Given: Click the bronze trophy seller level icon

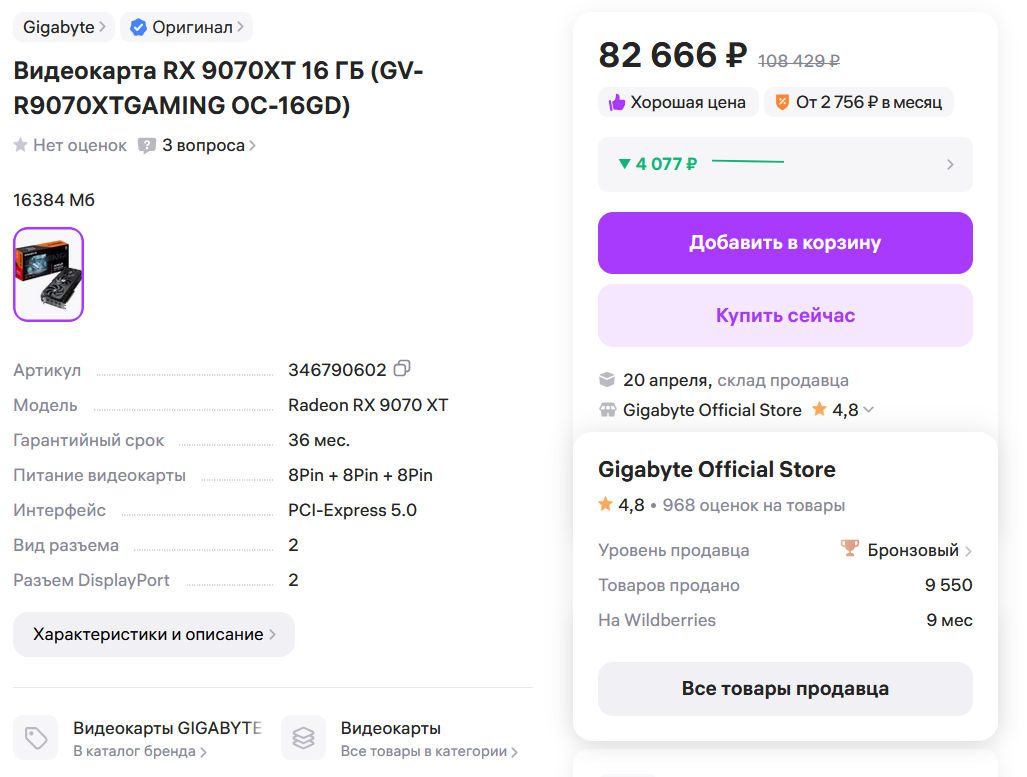Looking at the screenshot, I should 850,548.
